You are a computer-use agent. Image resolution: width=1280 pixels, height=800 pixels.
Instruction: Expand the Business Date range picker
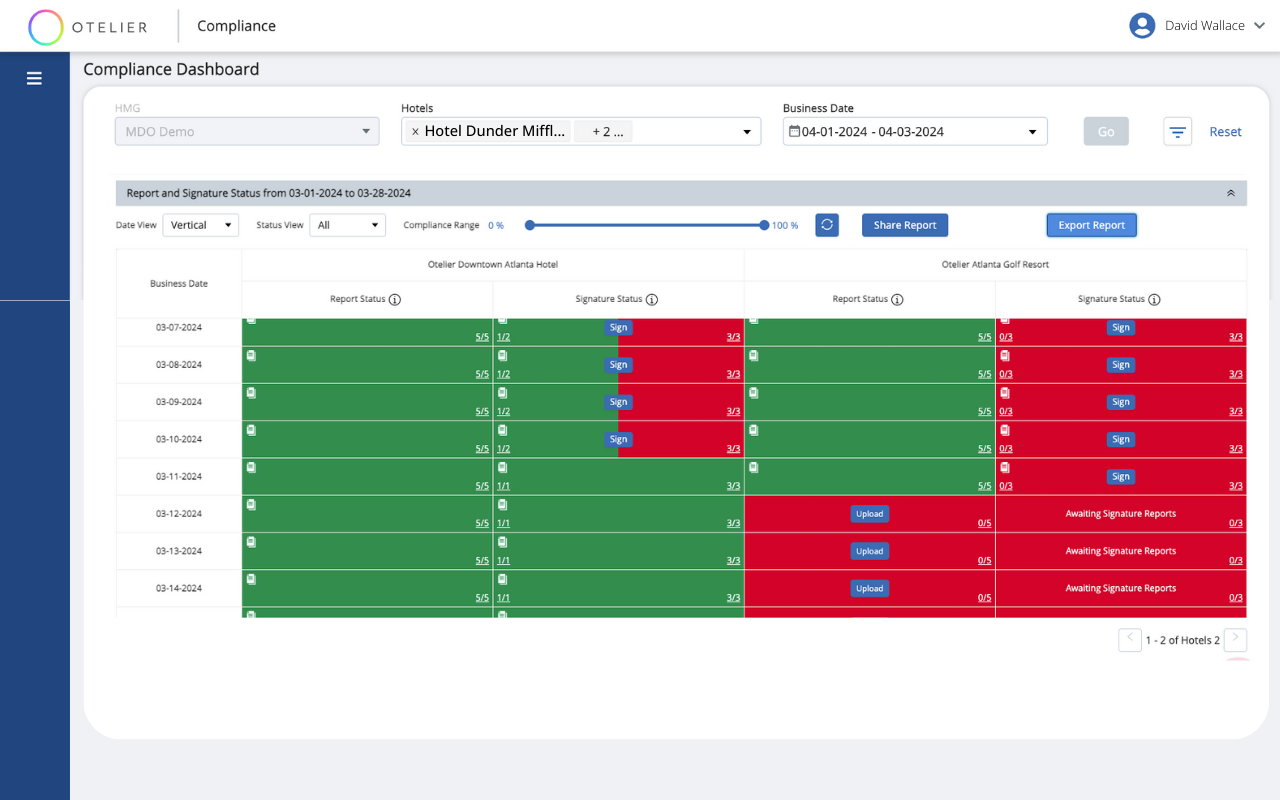pyautogui.click(x=1032, y=132)
